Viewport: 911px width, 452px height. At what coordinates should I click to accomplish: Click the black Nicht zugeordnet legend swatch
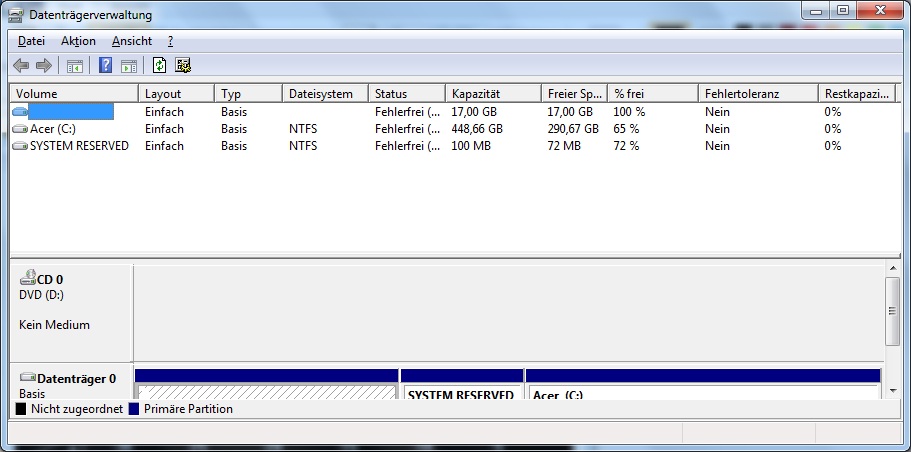(x=21, y=409)
